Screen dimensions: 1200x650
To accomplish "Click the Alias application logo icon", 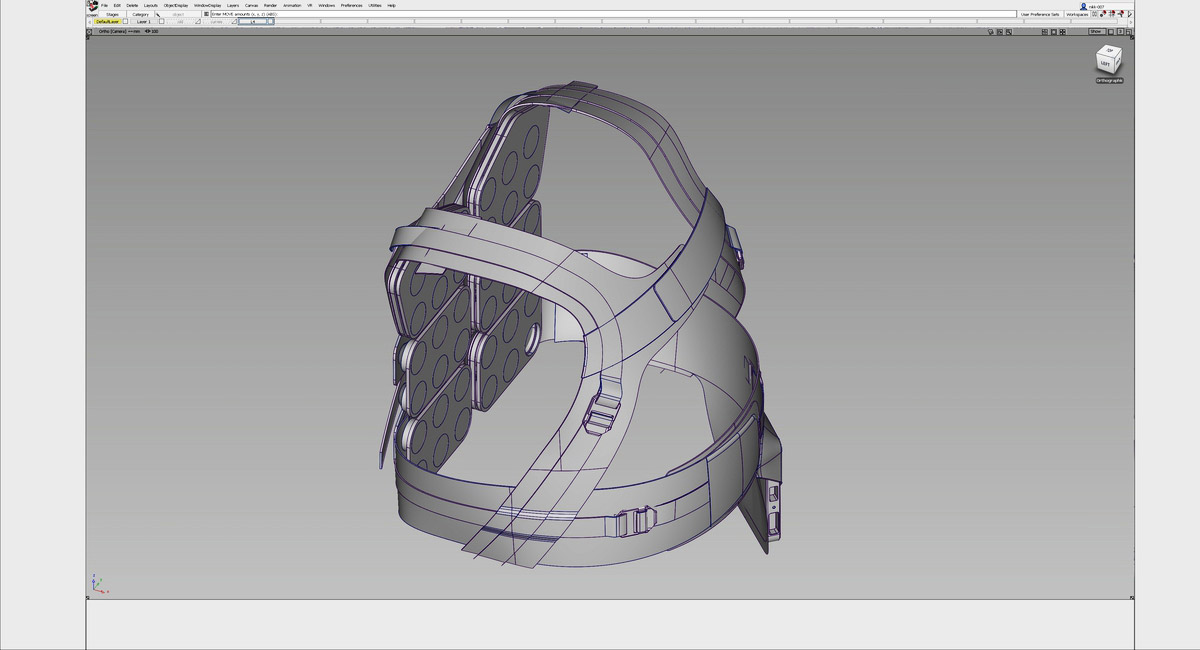I will (x=92, y=6).
